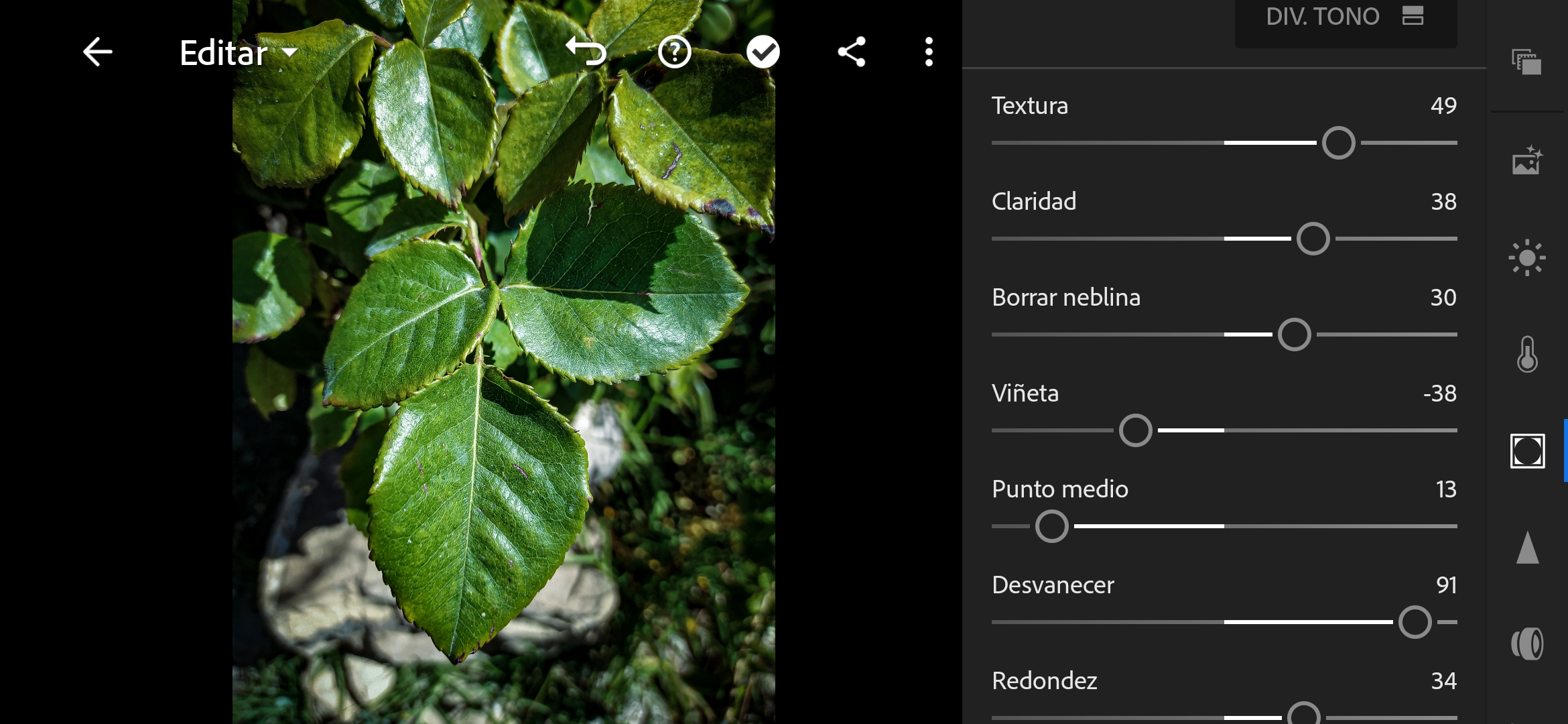The image size is (1568, 724).
Task: Open the Color thermometer panel
Action: click(x=1527, y=354)
